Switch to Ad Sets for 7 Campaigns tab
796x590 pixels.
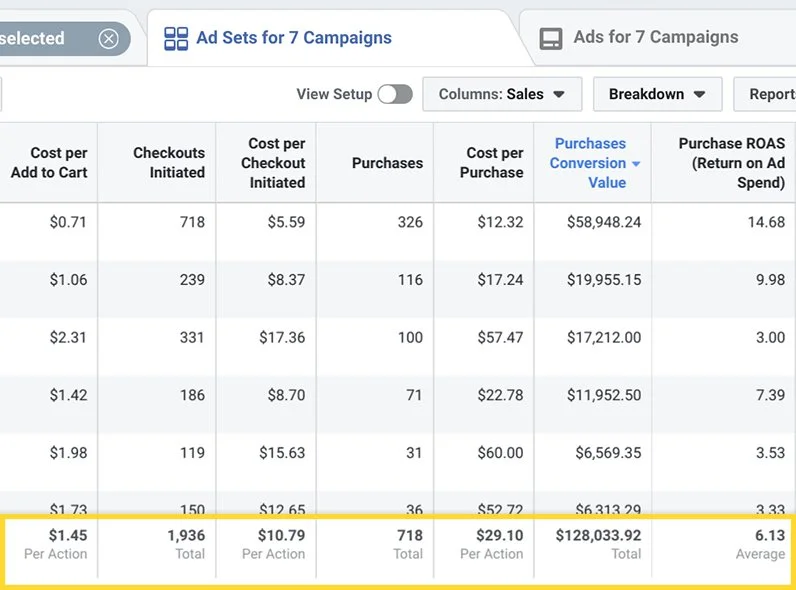(293, 38)
